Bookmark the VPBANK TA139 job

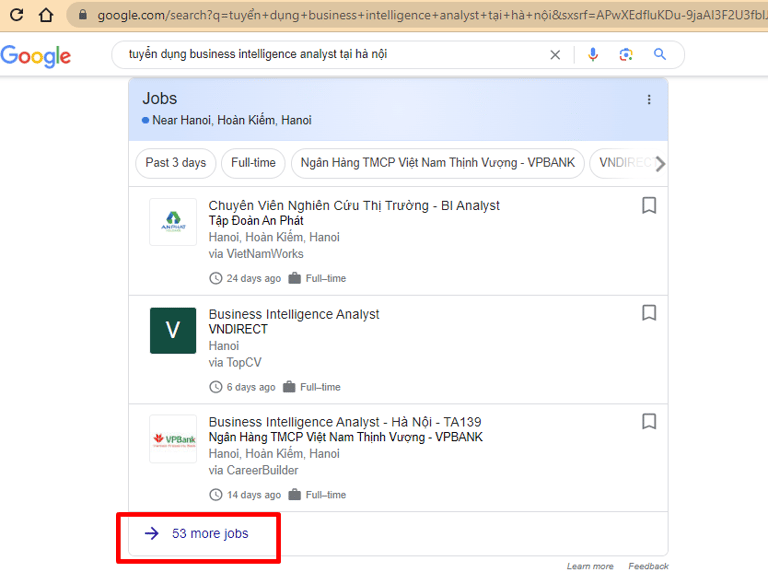click(x=649, y=421)
